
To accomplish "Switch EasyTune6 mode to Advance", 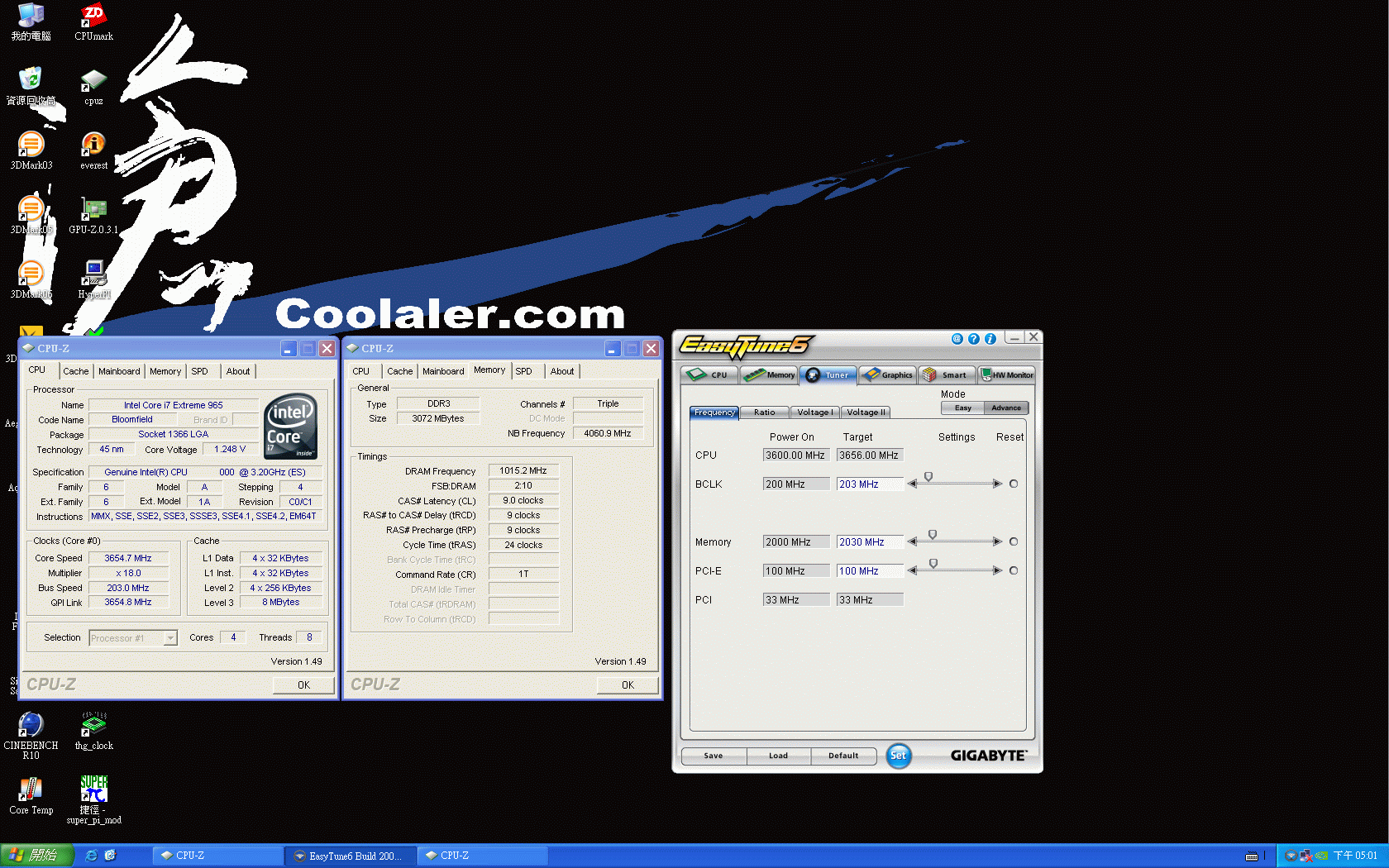I will tap(1006, 408).
